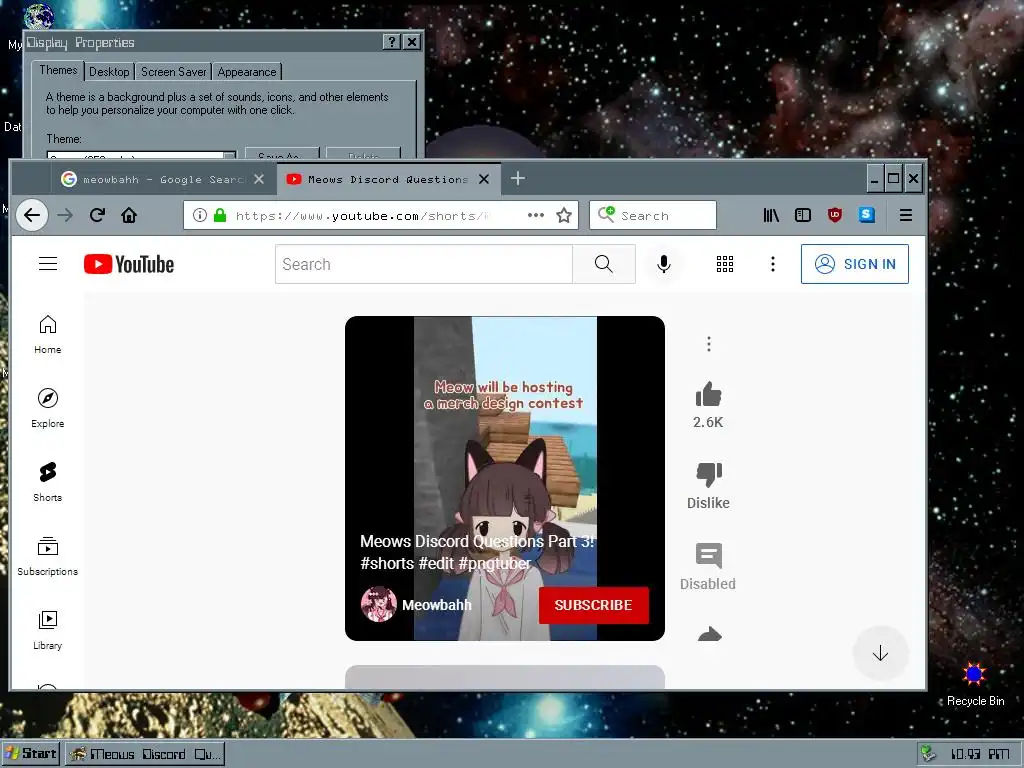Go to YouTube home via the logo

129,264
